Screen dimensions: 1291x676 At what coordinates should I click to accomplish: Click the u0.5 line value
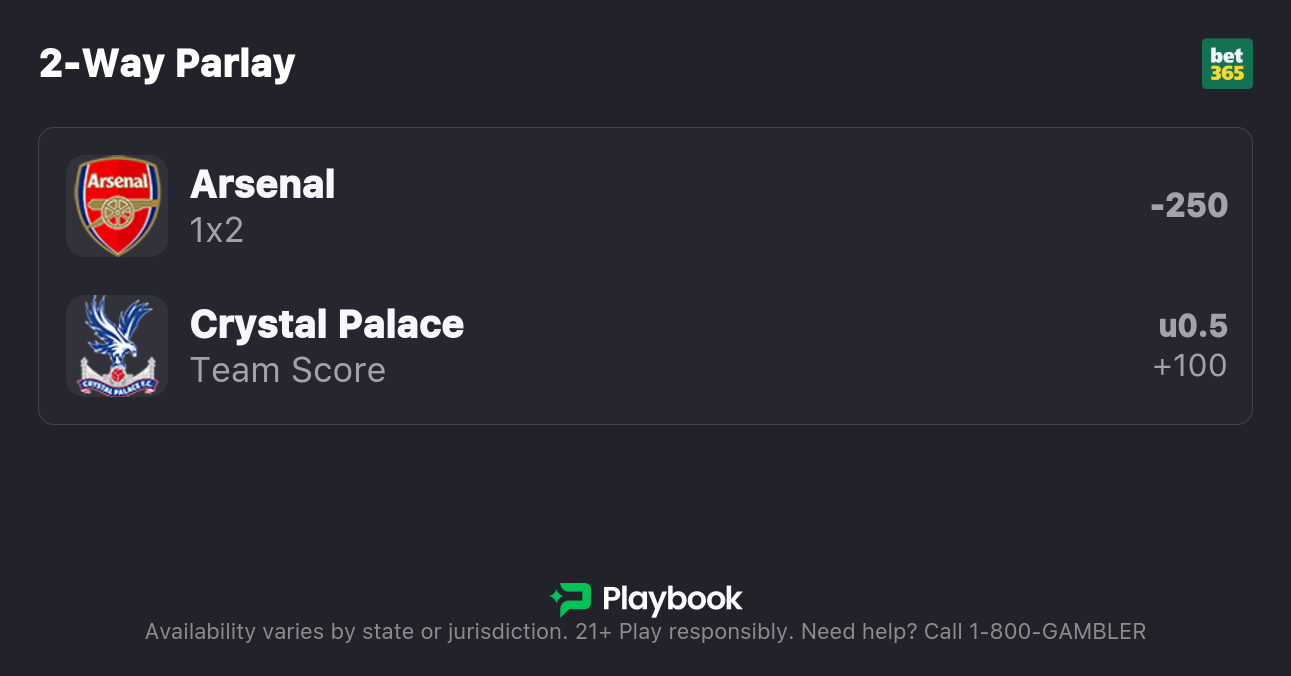1192,326
